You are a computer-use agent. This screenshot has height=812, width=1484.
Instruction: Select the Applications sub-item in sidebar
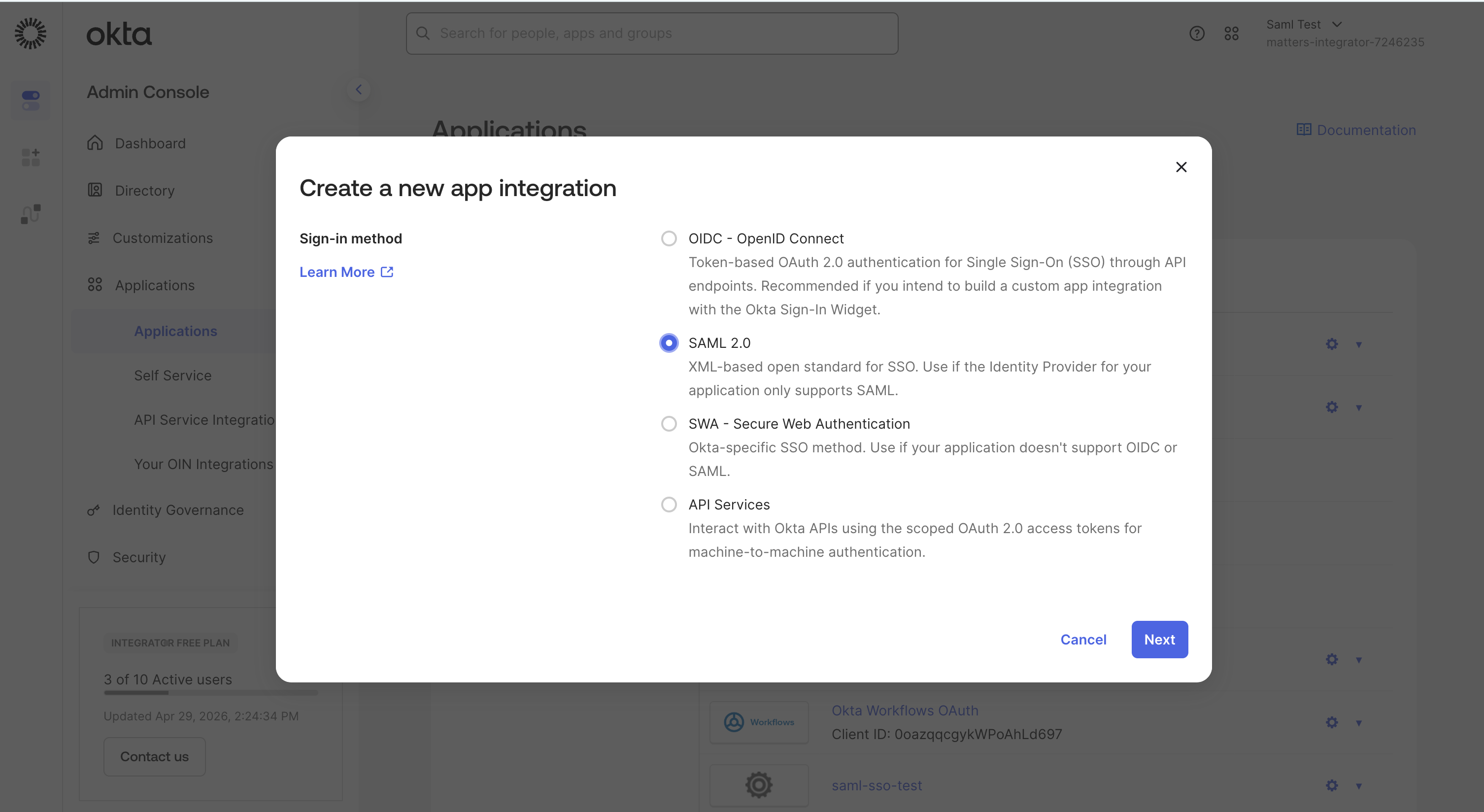pos(175,331)
